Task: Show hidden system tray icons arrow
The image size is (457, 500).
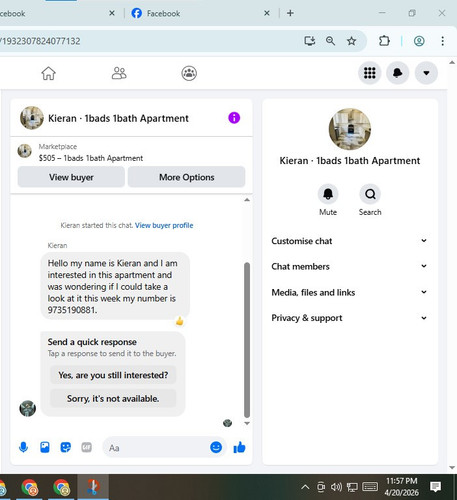Action: point(305,487)
